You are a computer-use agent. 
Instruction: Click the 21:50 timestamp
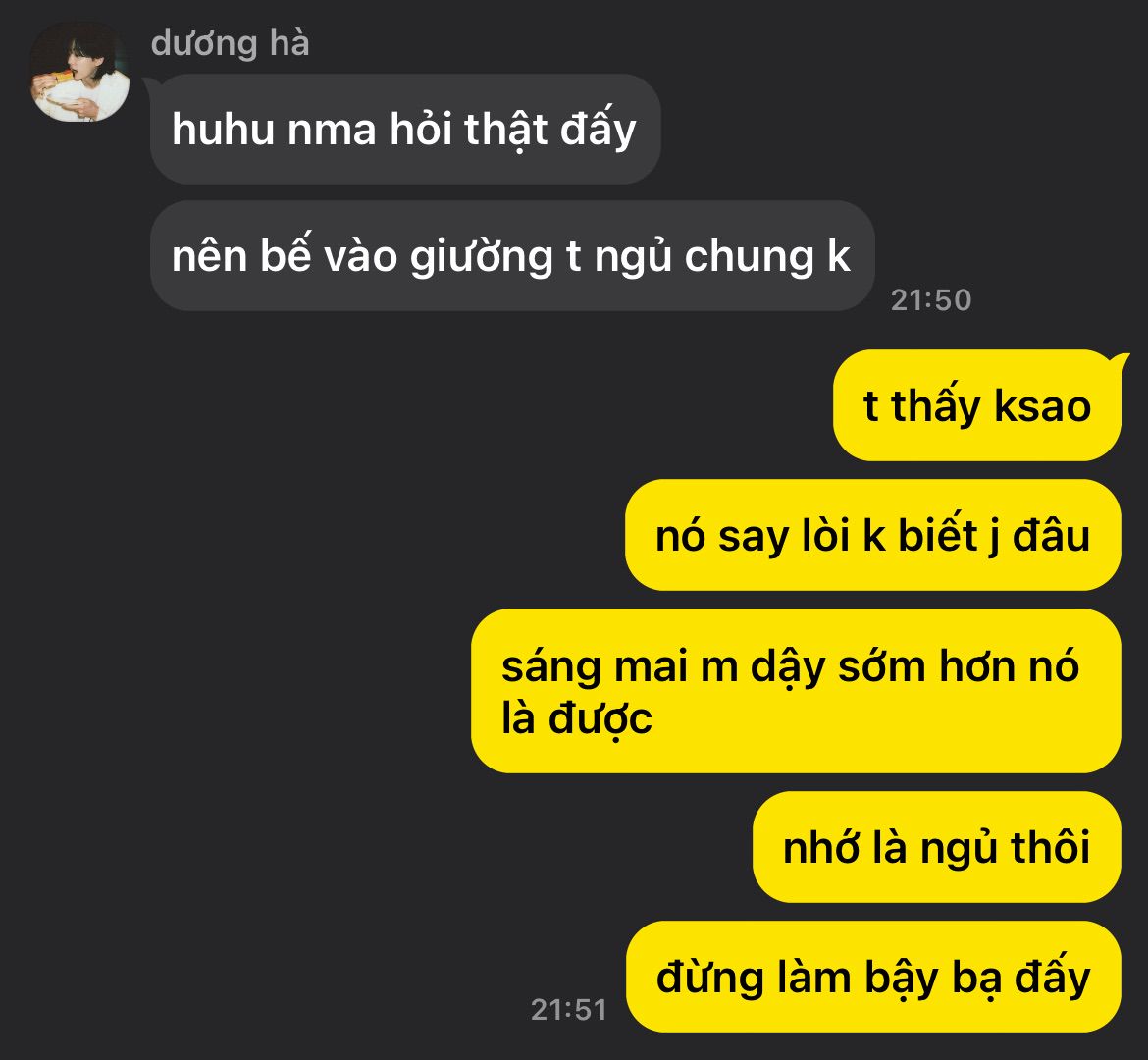pyautogui.click(x=930, y=300)
